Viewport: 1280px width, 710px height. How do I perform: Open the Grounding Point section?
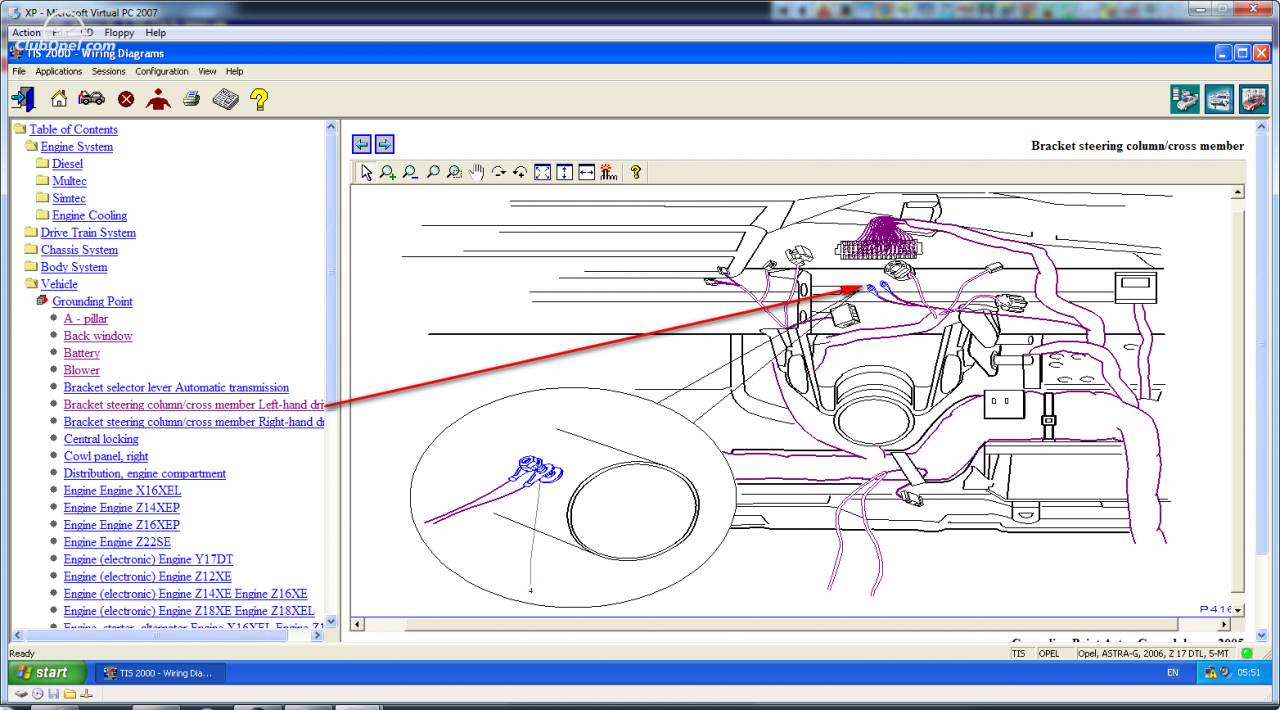click(92, 301)
